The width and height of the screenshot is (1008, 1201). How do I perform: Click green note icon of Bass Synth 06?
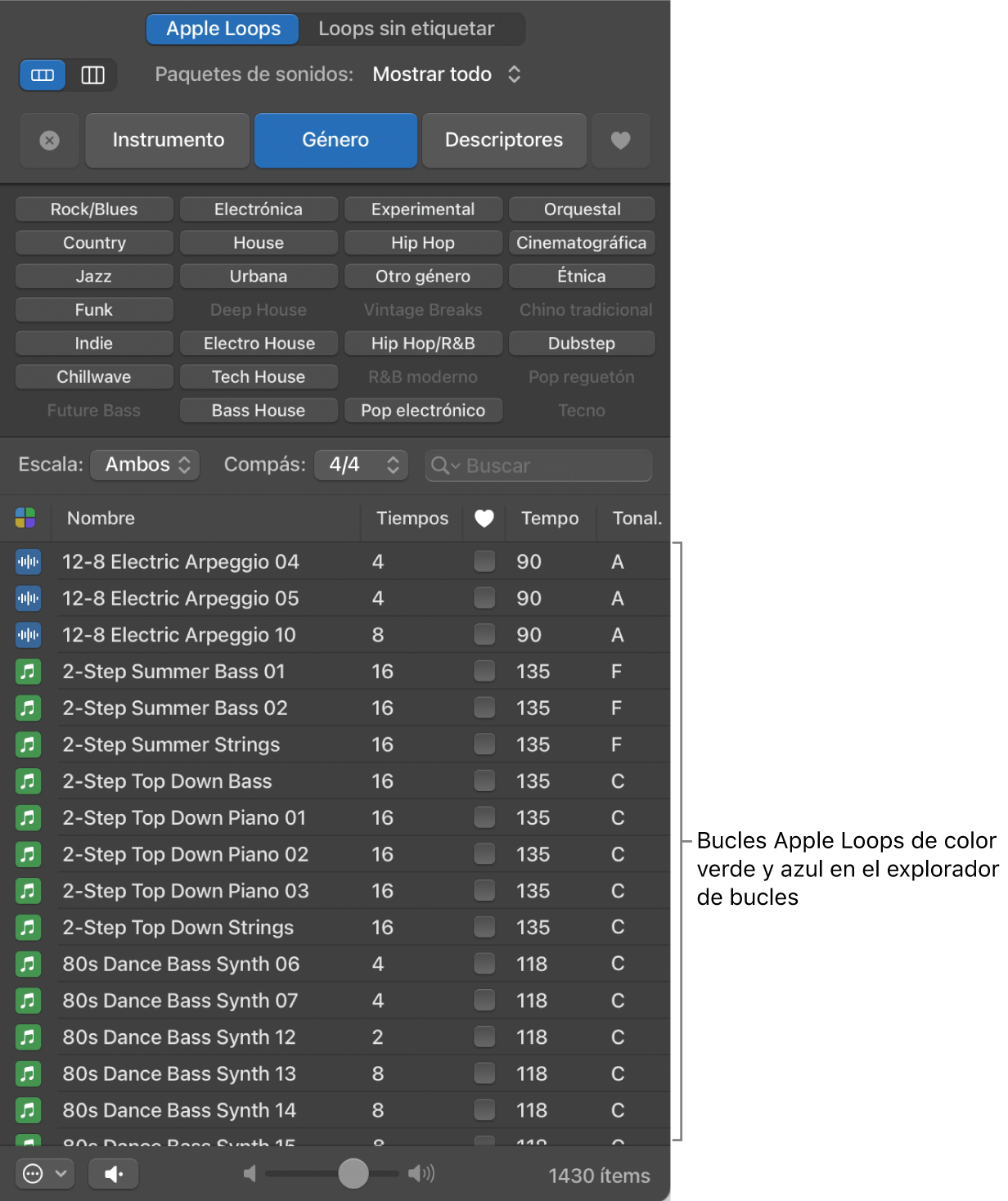tap(29, 964)
